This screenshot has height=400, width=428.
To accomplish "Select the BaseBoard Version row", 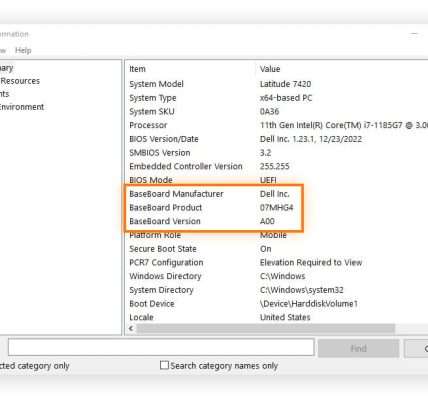I will (277, 221).
